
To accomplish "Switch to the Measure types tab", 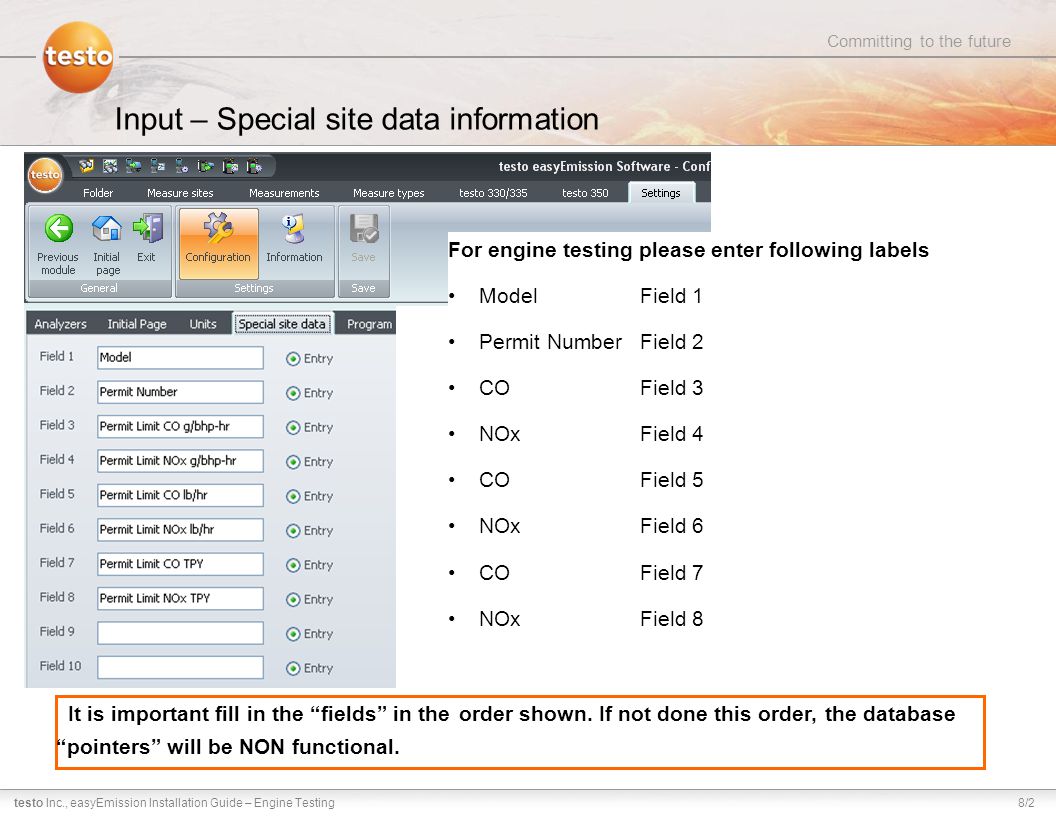I will click(389, 193).
